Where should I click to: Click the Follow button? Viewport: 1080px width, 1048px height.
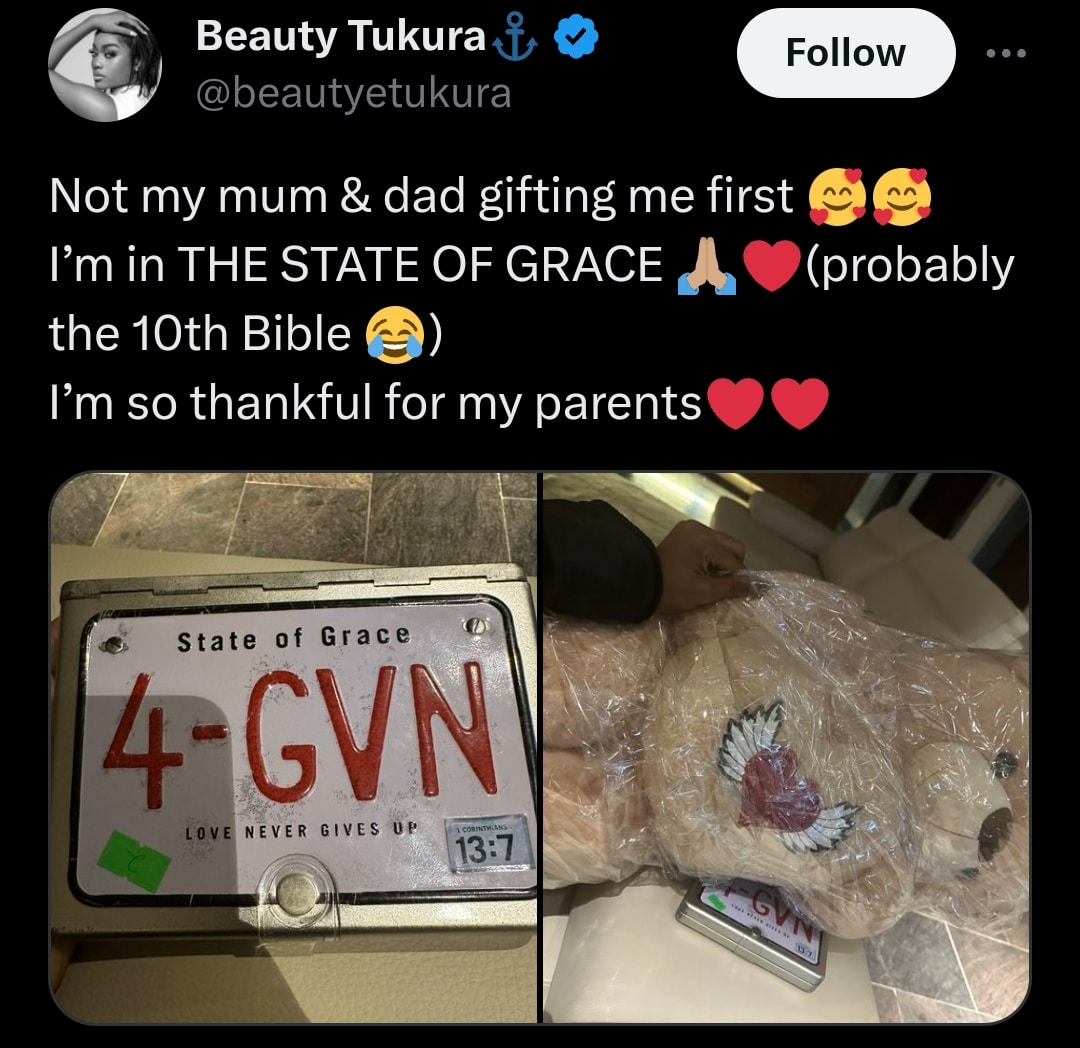[x=845, y=53]
